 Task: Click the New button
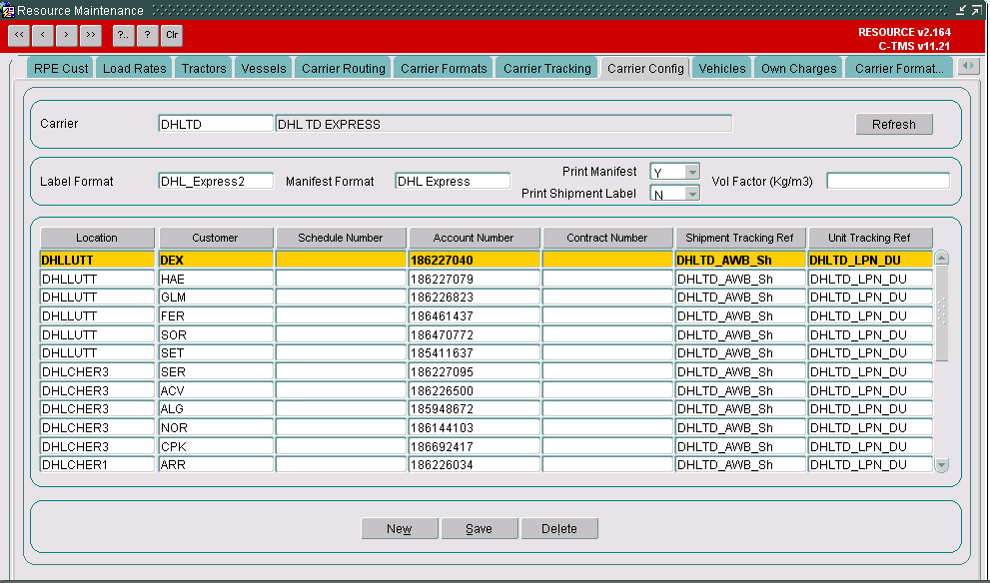click(399, 529)
